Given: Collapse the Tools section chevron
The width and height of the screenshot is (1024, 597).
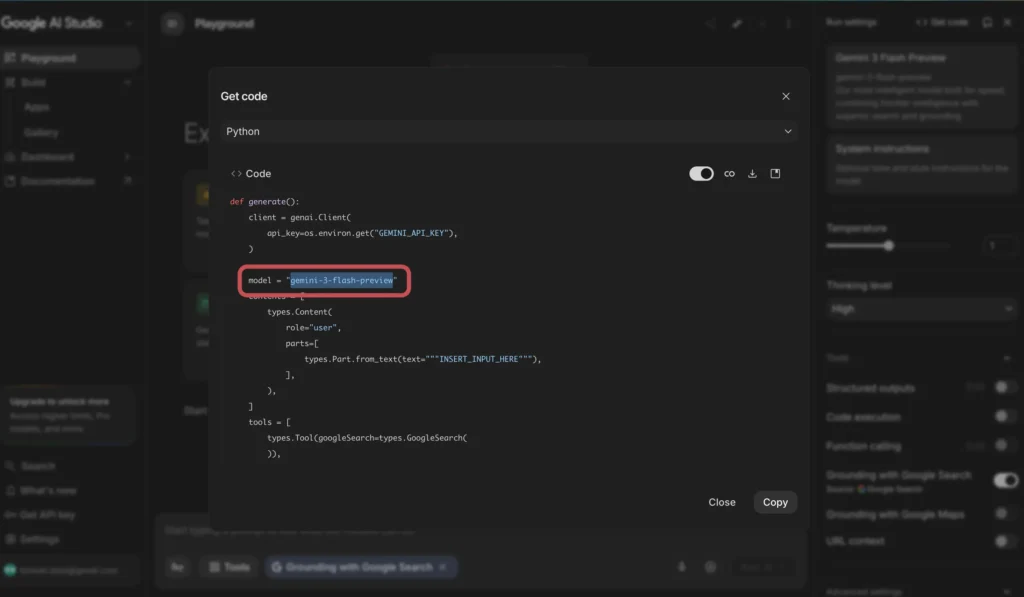Looking at the screenshot, I should 1006,358.
